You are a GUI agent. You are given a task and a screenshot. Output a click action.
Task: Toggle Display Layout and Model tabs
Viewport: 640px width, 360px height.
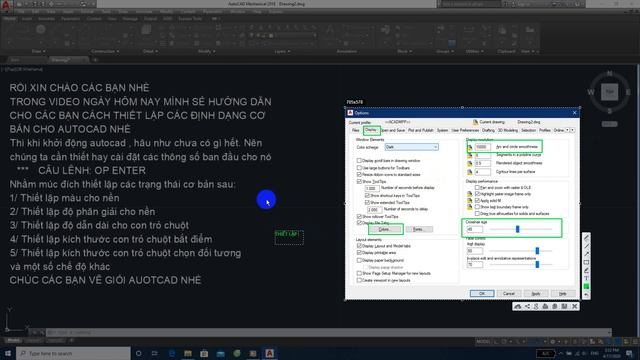point(359,246)
